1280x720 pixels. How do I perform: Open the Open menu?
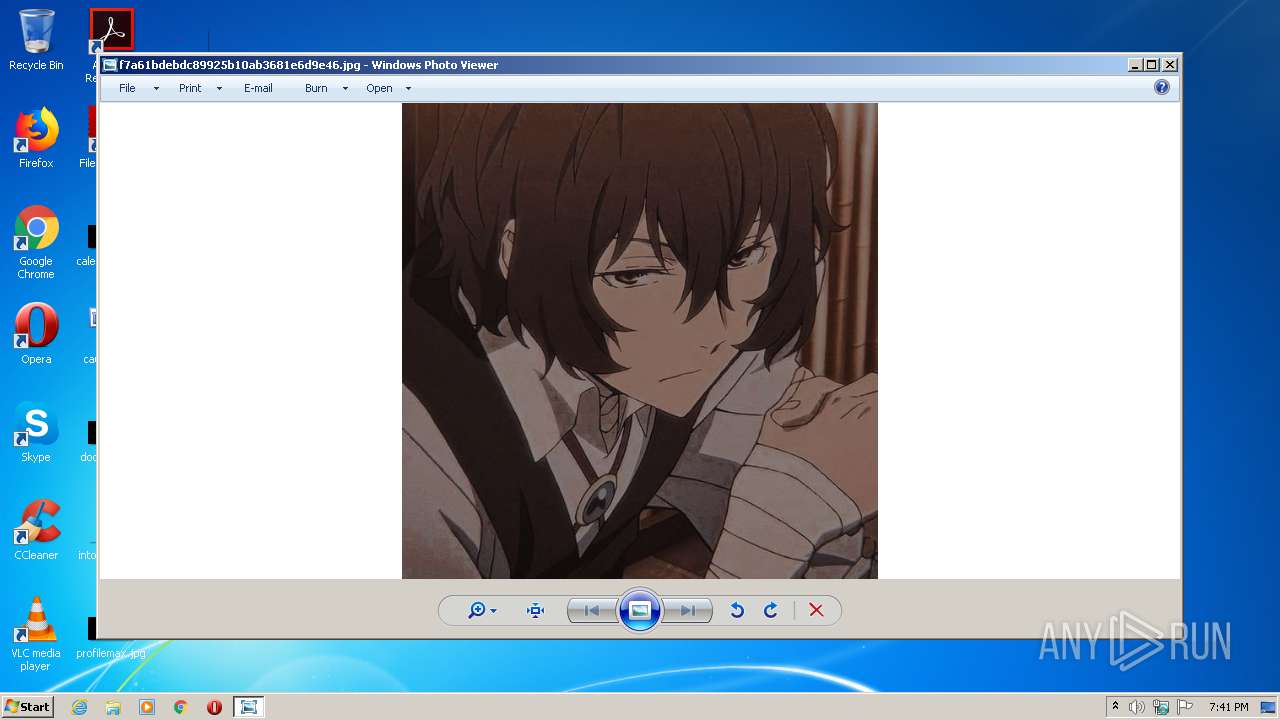click(x=379, y=88)
